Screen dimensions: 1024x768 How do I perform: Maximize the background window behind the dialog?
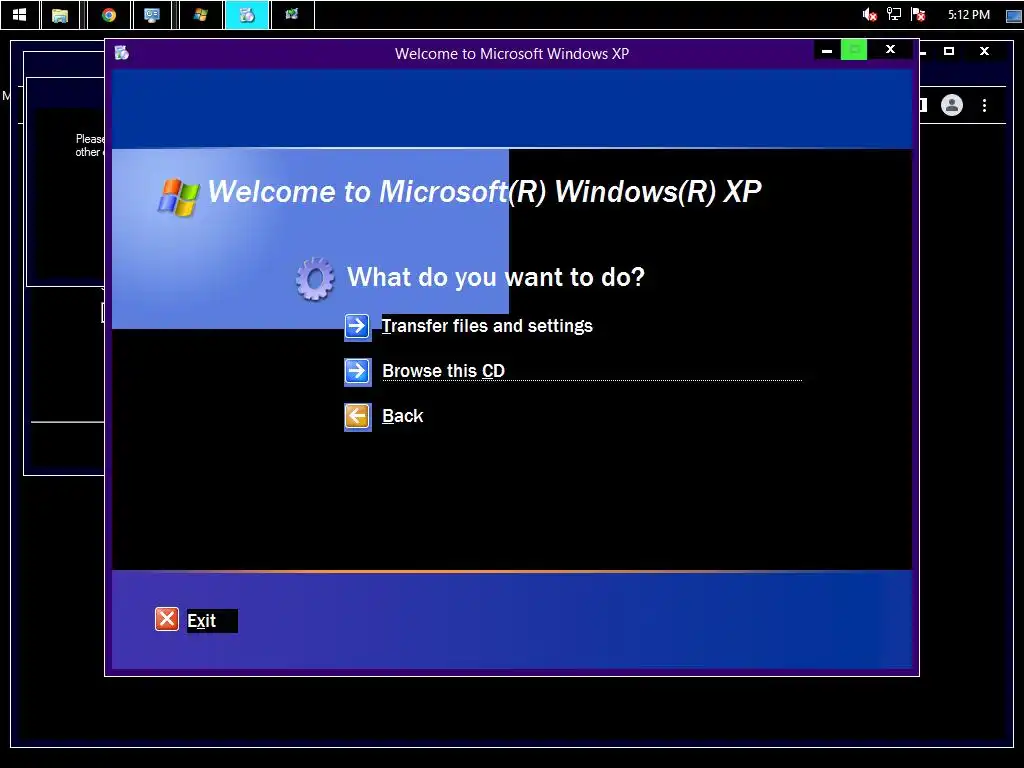pos(949,51)
